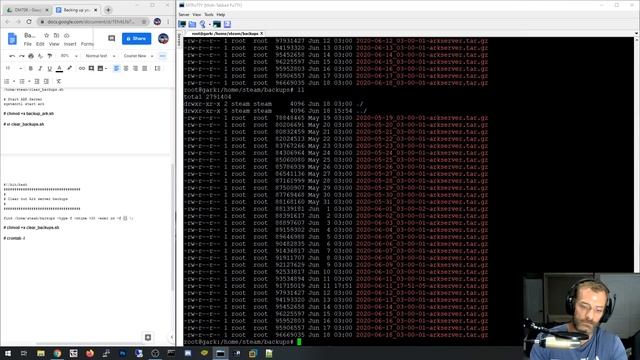The width and height of the screenshot is (640, 360).
Task: Toggle bold formatting in Docs toolbar
Action: pyautogui.click(x=31, y=69)
